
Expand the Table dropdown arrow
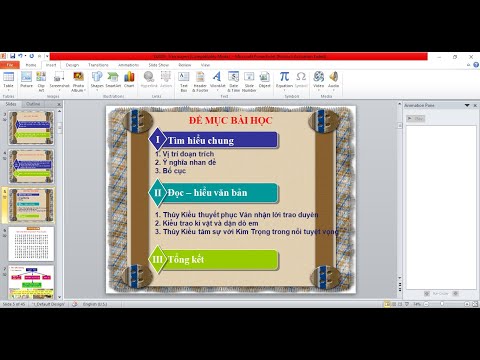8,90
